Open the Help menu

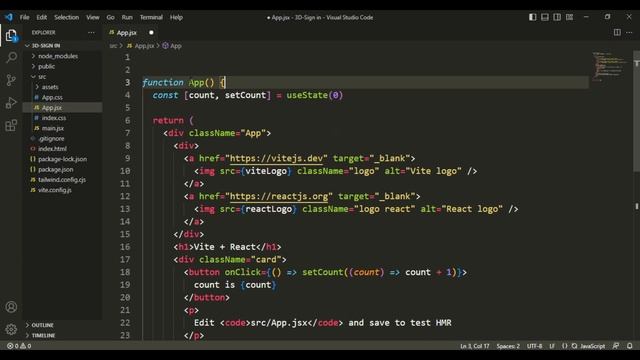coord(176,17)
